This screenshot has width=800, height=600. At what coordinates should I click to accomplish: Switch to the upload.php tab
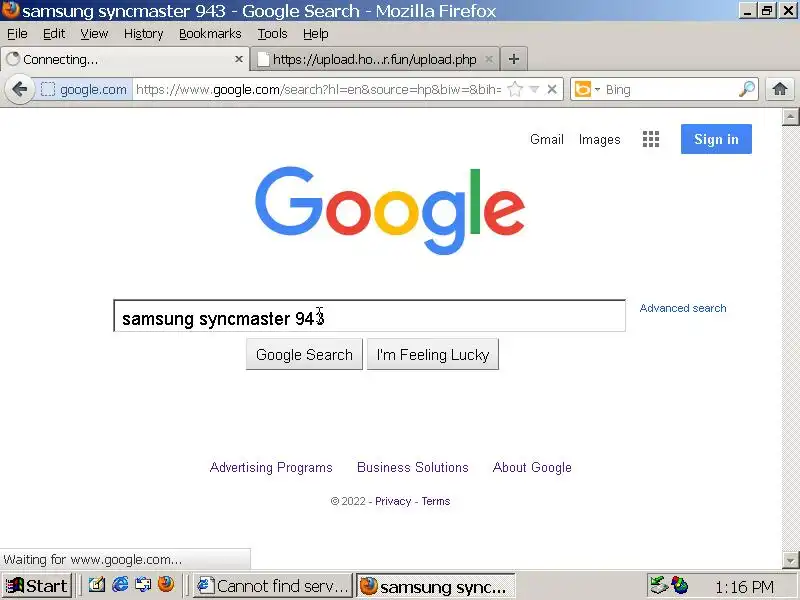(374, 59)
